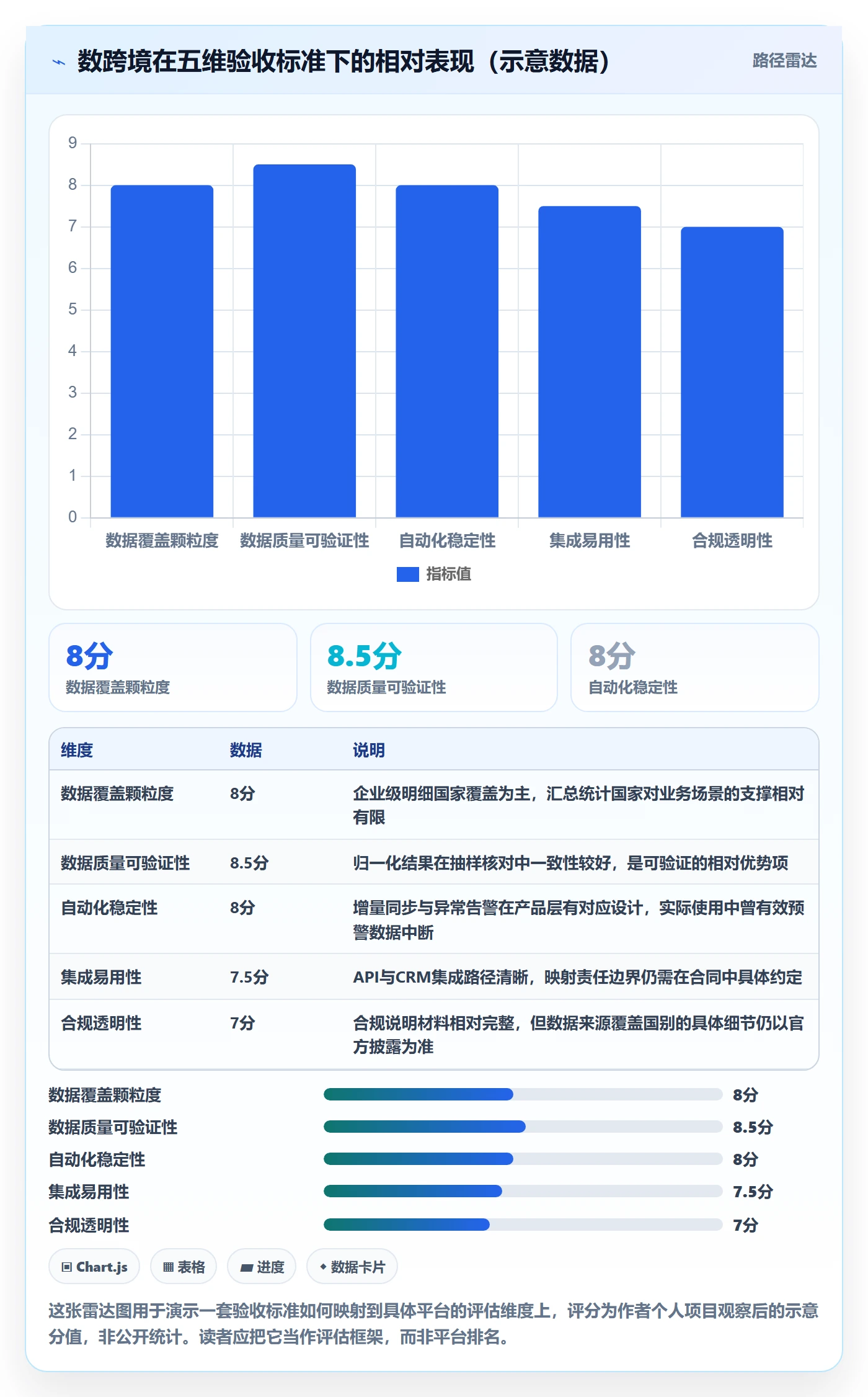Toggle the 指标值 legend color swatch
This screenshot has width=868, height=1397.
point(408,574)
